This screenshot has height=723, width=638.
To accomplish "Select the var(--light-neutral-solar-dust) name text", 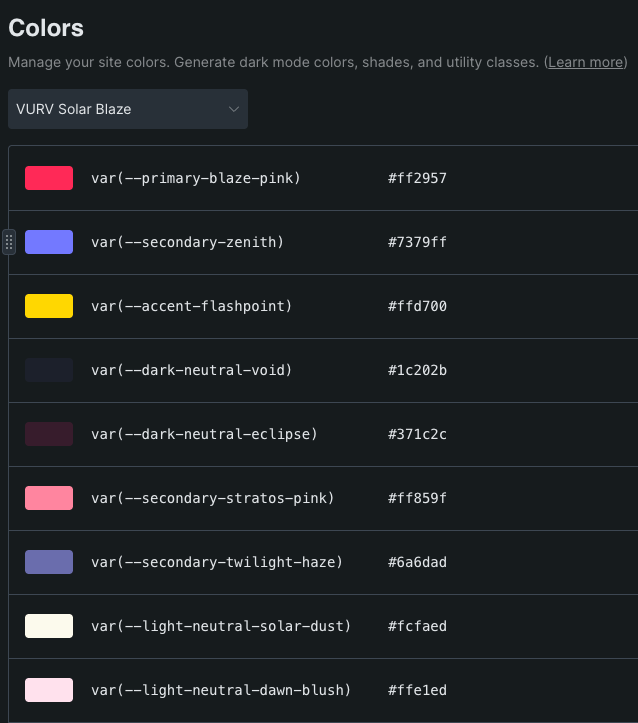I will tap(221, 626).
